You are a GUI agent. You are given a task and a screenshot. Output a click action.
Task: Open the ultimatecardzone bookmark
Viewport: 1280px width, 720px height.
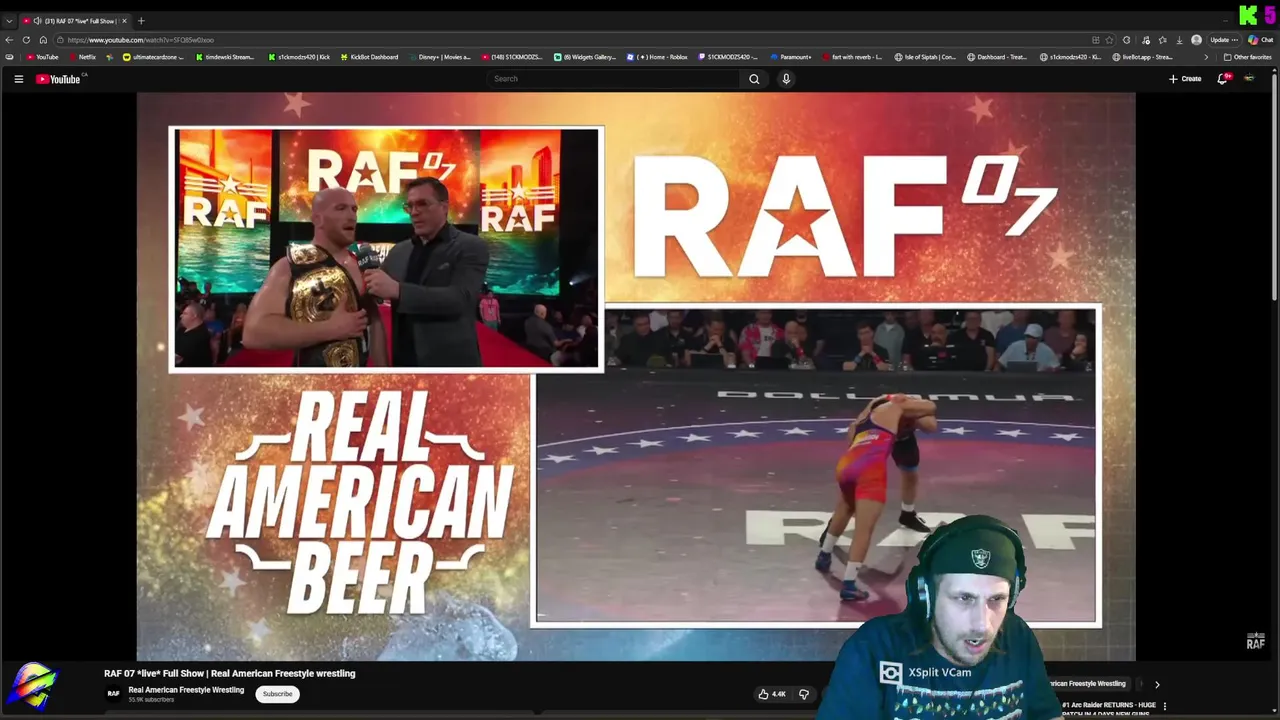click(153, 57)
